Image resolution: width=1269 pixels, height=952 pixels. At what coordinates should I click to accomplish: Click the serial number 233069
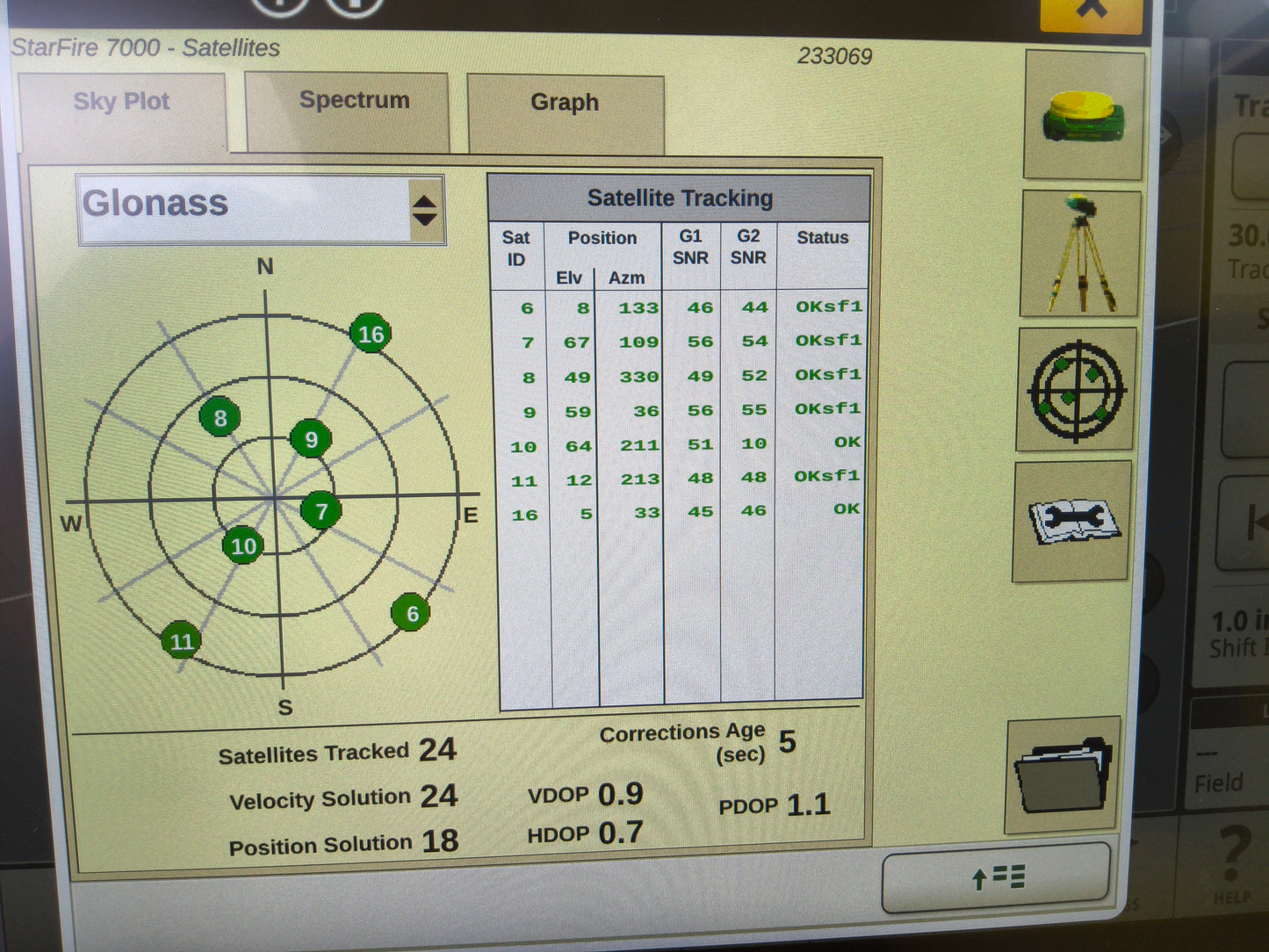834,56
